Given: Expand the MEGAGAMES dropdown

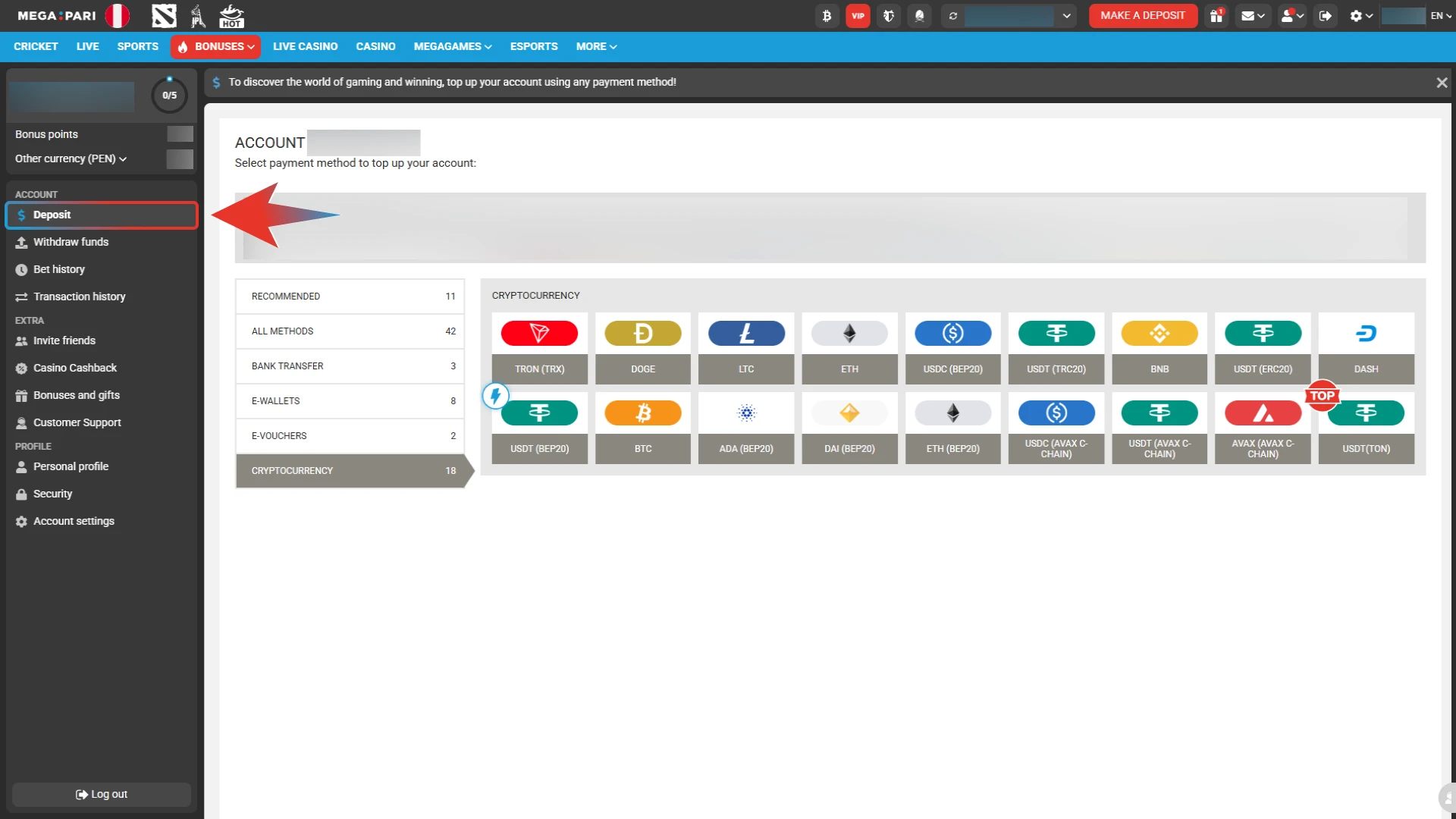Looking at the screenshot, I should pos(452,46).
